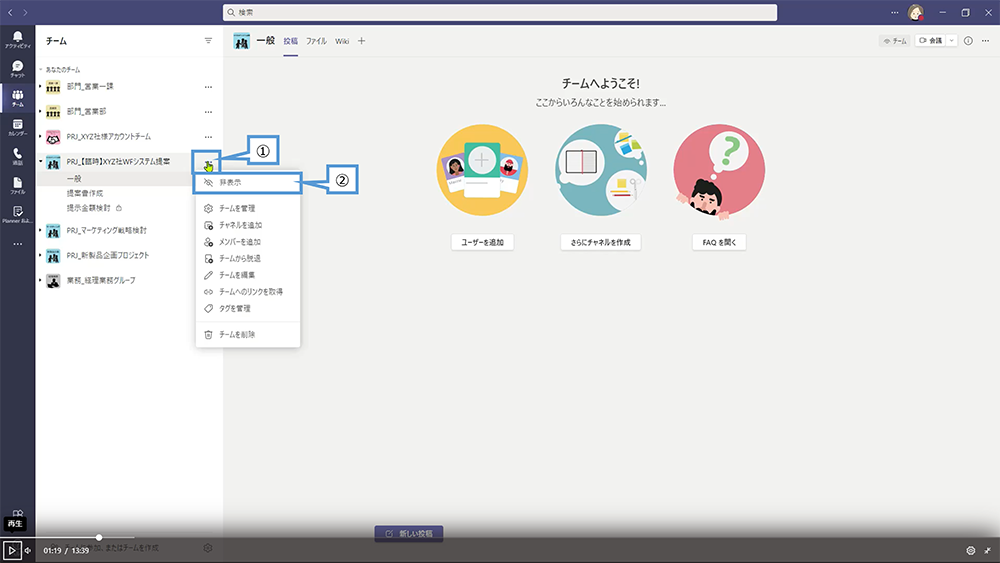The height and width of the screenshot is (563, 1000).
Task: Open channel info icon
Action: coord(968,41)
